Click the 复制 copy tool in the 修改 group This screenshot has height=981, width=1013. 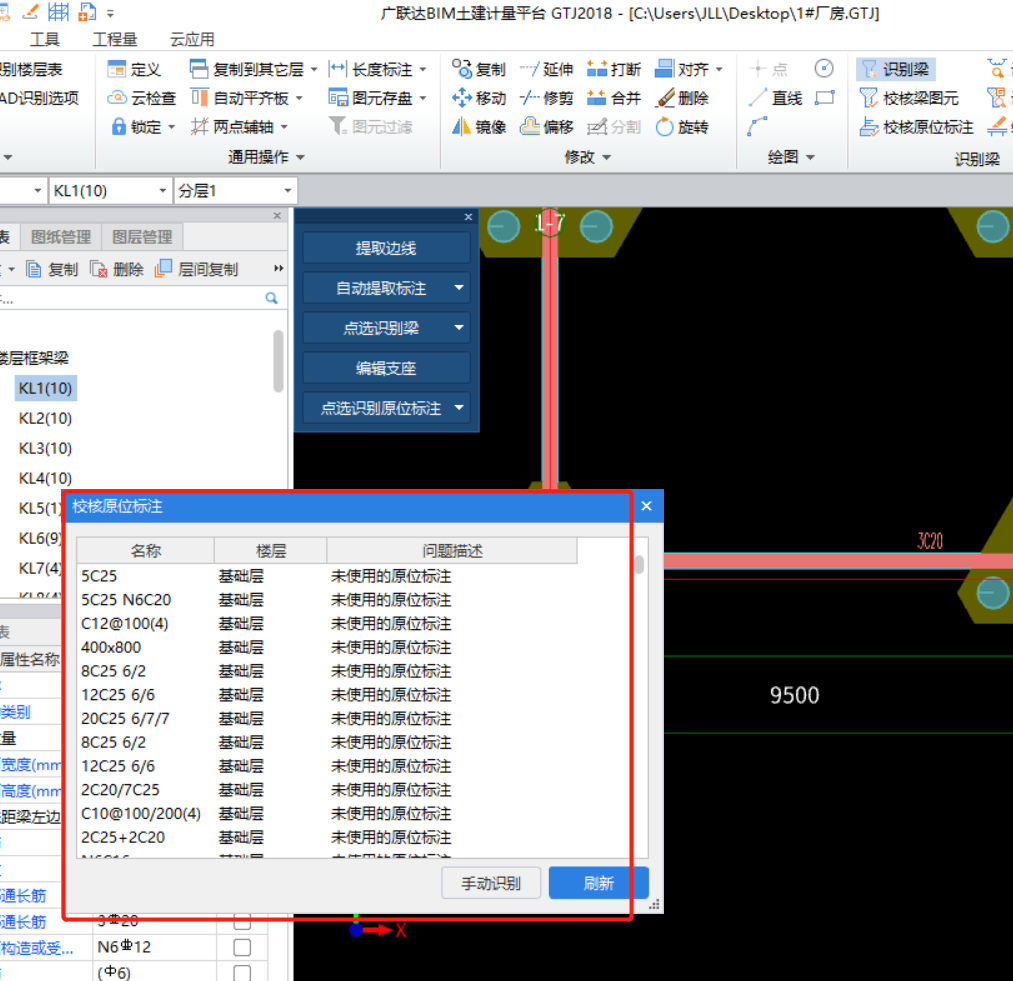(x=478, y=69)
